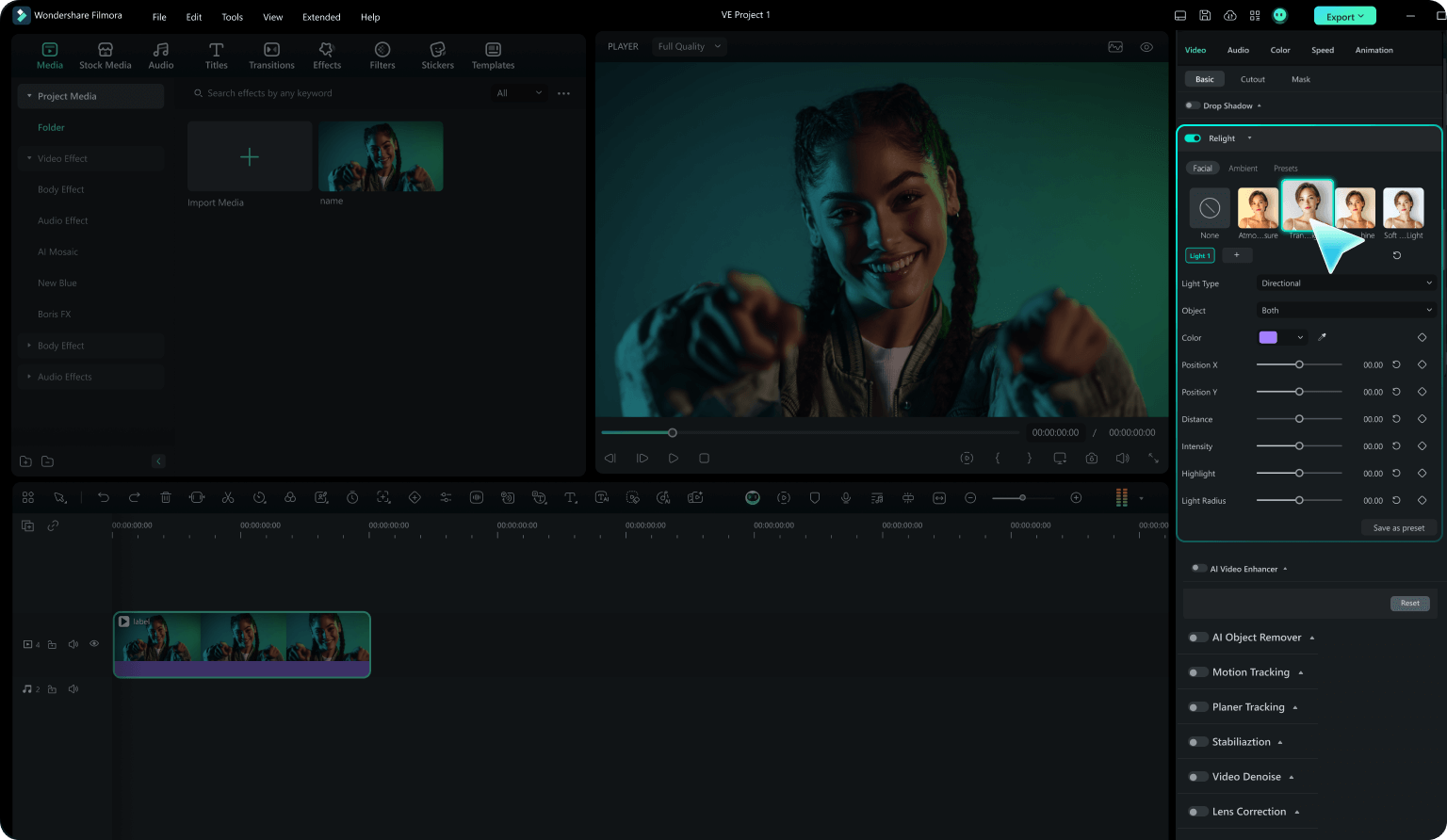1447x840 pixels.
Task: Record a voiceover with the microphone icon
Action: click(x=846, y=497)
